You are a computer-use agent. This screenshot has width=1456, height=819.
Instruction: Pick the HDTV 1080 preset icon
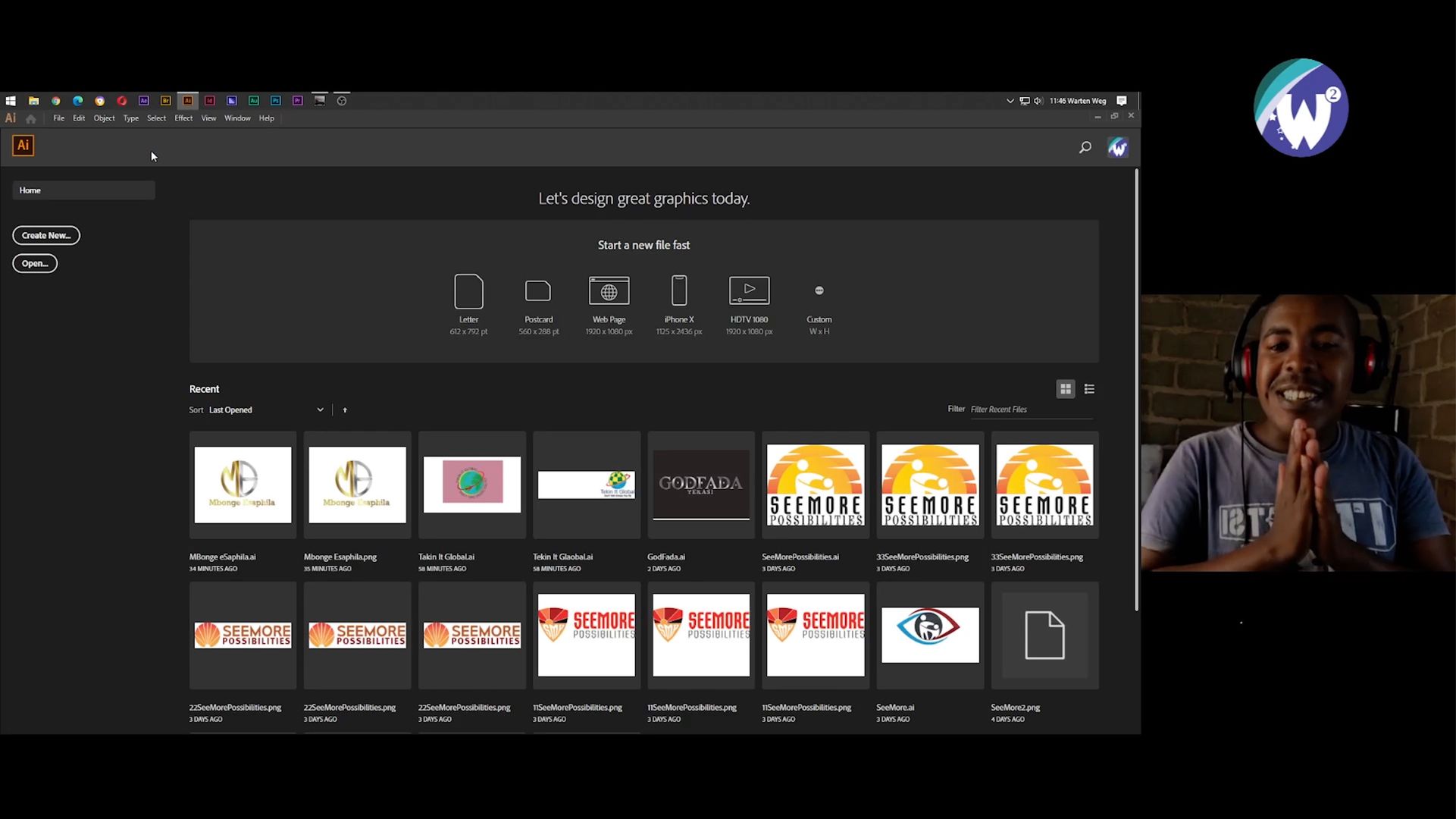coord(749,291)
